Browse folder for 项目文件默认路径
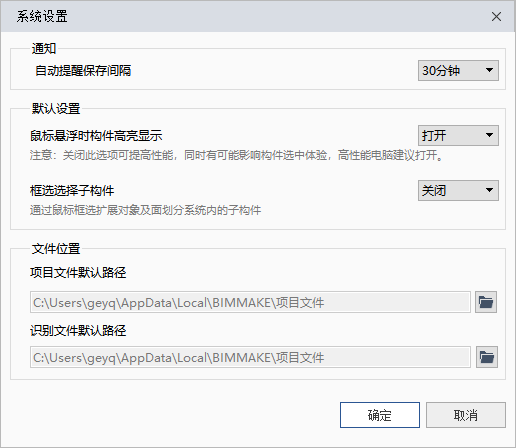 [486, 302]
